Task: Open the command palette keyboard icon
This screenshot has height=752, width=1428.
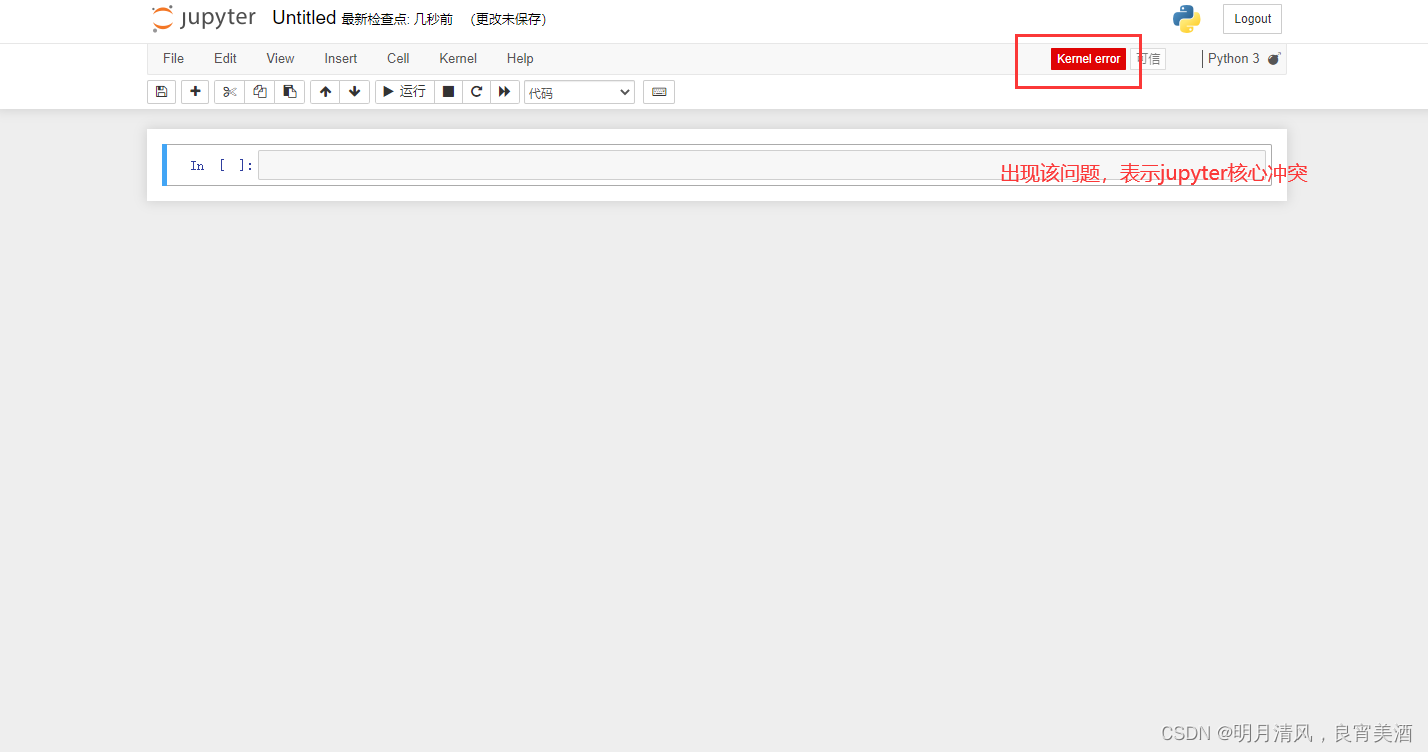Action: [659, 92]
